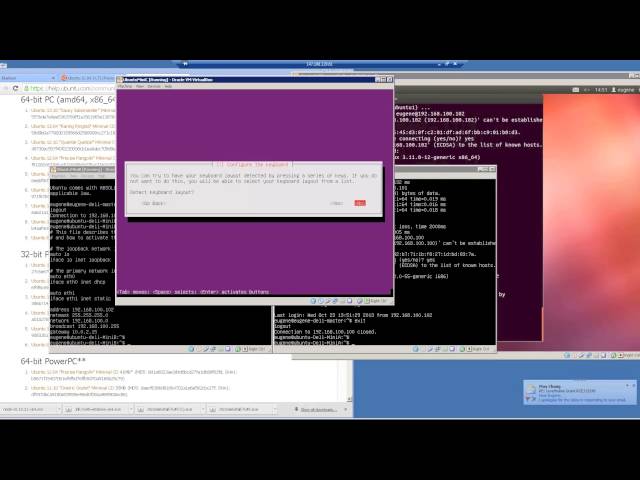
Task: Open first downloaded file in downloads bar
Action: [x=27, y=409]
